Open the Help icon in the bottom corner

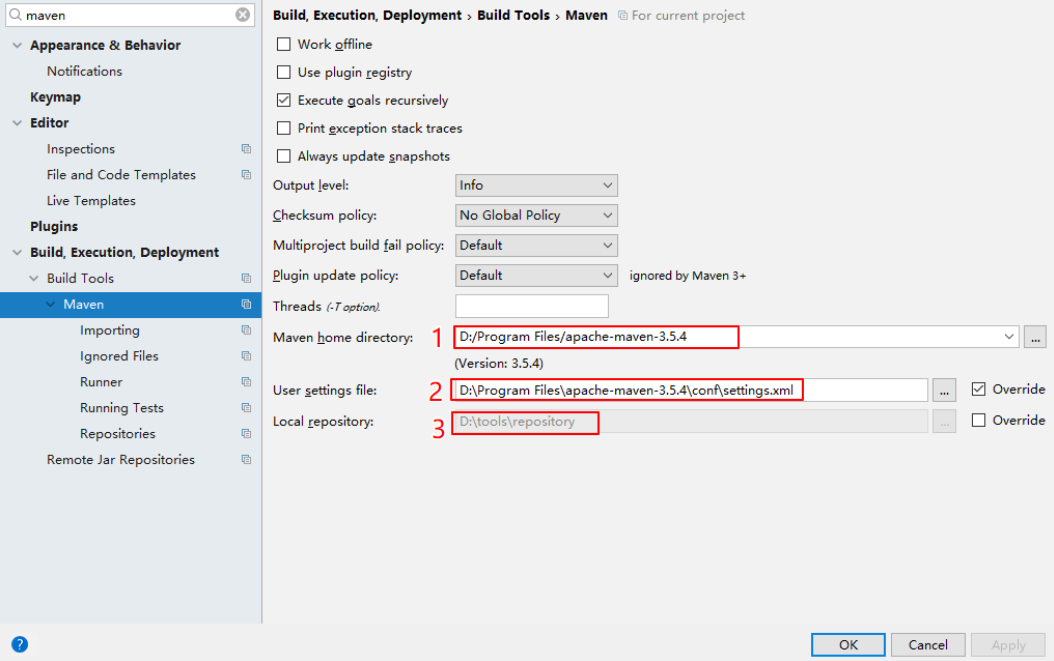click(x=19, y=644)
